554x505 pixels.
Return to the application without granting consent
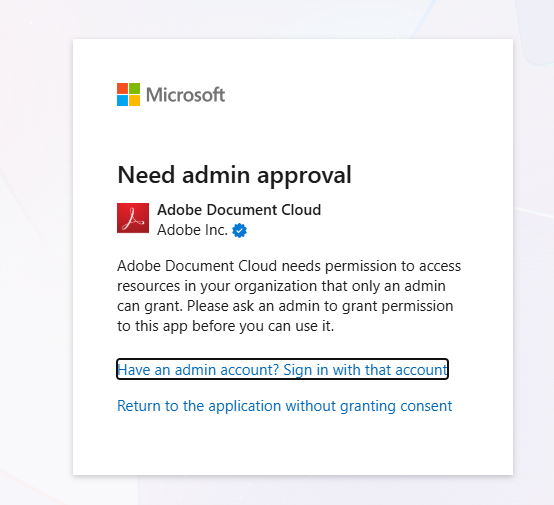tap(284, 406)
